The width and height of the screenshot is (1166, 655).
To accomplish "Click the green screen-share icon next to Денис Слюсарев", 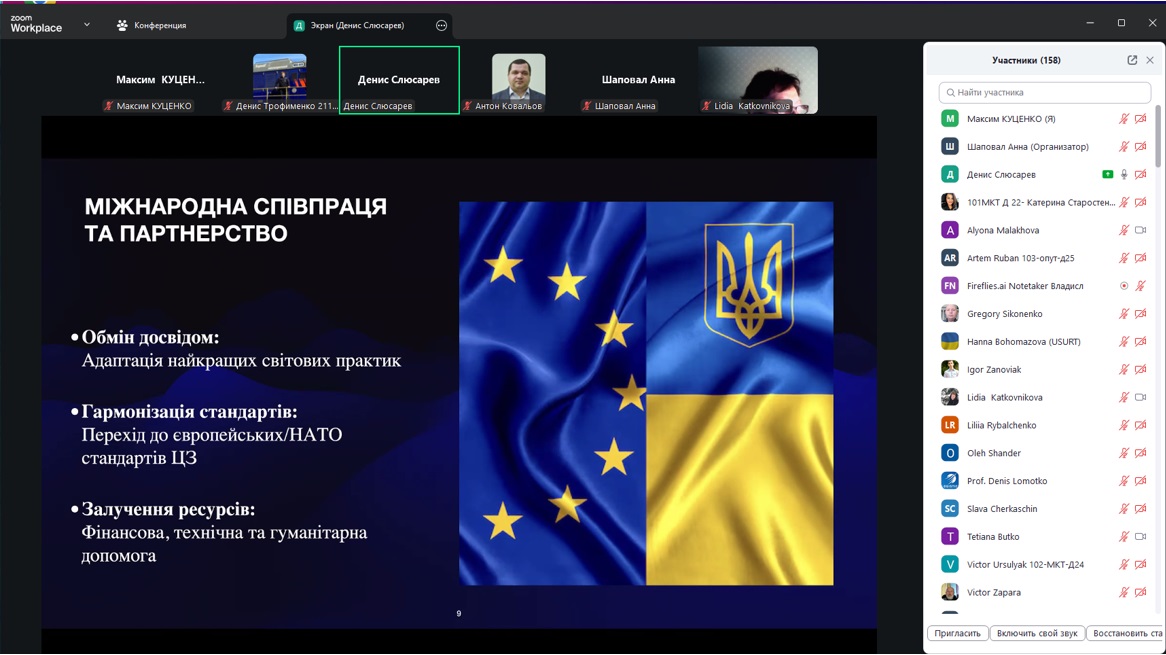I will pyautogui.click(x=1107, y=175).
